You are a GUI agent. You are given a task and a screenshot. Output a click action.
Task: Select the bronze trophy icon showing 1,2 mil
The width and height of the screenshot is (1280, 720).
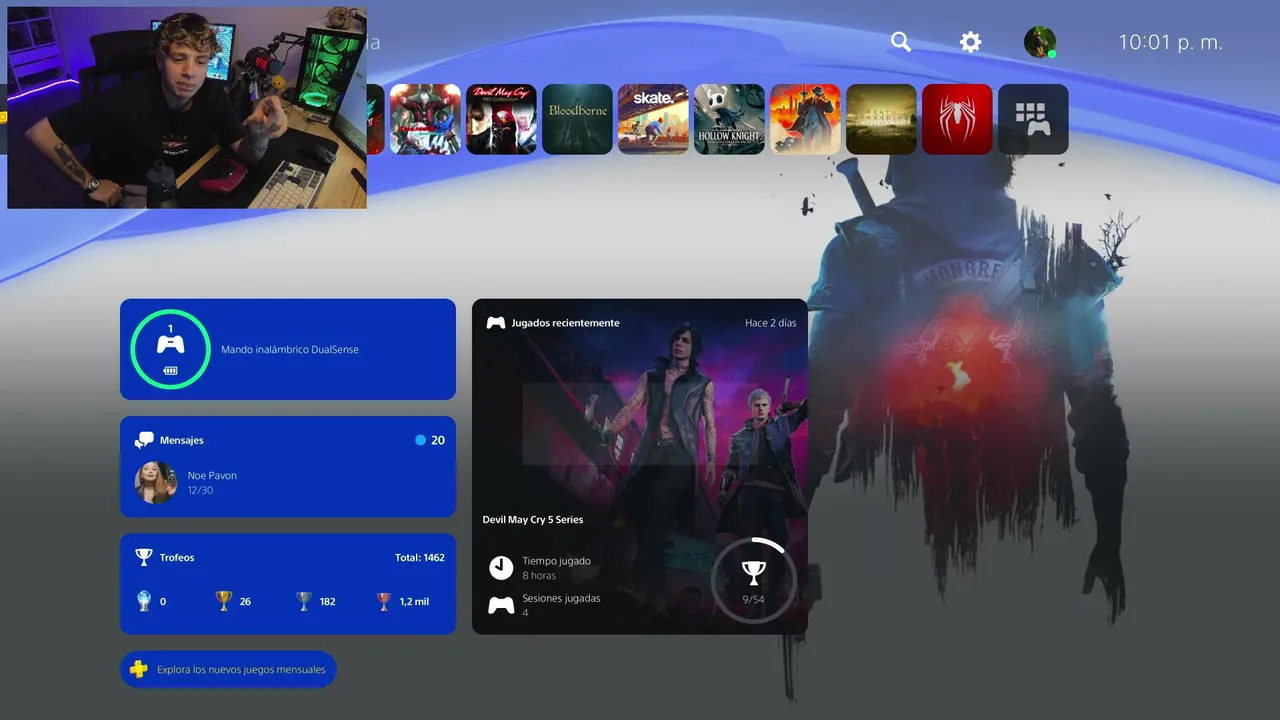coord(383,601)
